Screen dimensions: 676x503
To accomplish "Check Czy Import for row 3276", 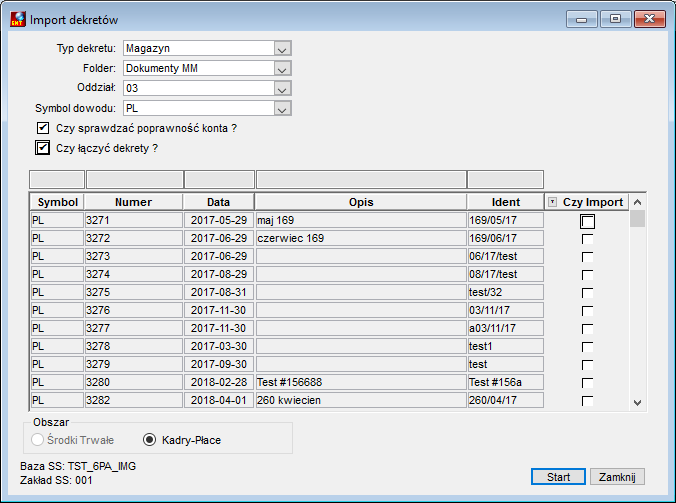I will point(587,311).
